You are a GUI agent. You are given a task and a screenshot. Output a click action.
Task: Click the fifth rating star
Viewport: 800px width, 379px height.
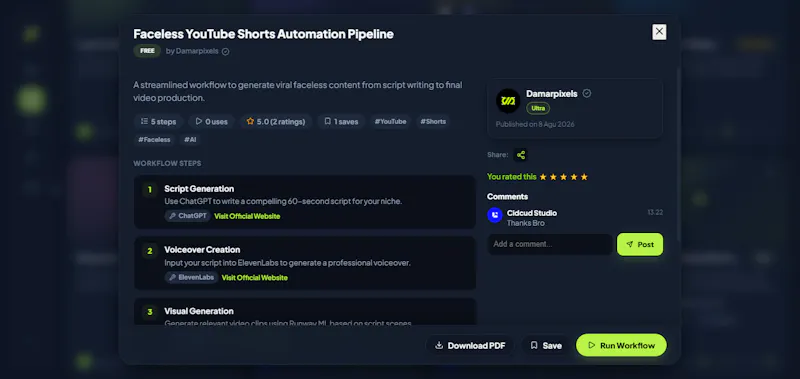584,177
